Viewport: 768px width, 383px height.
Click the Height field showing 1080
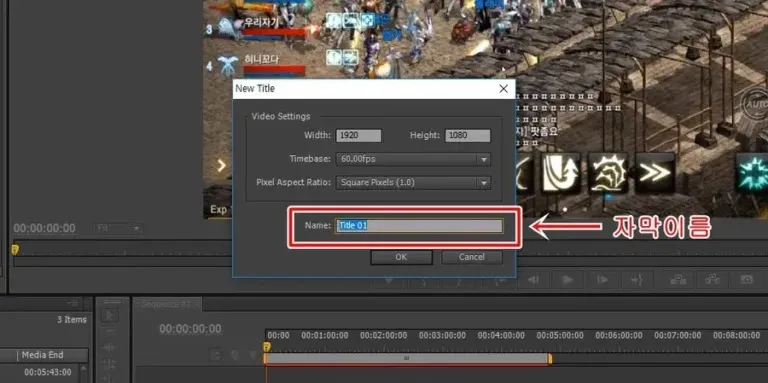click(467, 136)
